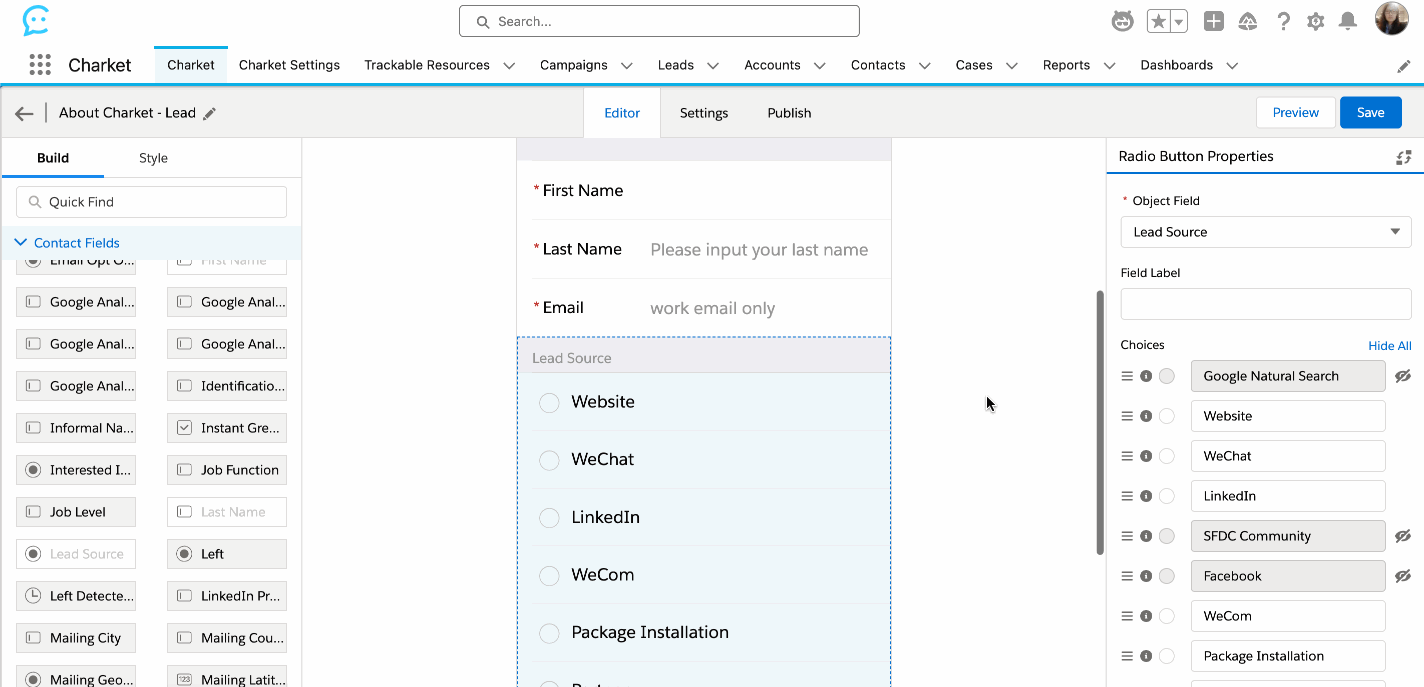Add this page to favorites star

point(1158,21)
